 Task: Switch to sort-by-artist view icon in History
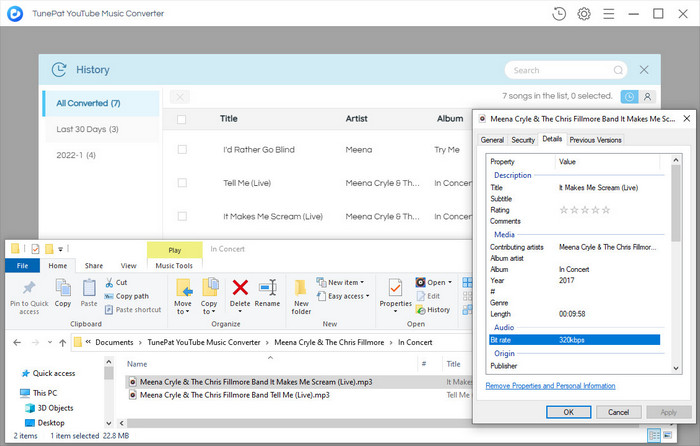[647, 96]
